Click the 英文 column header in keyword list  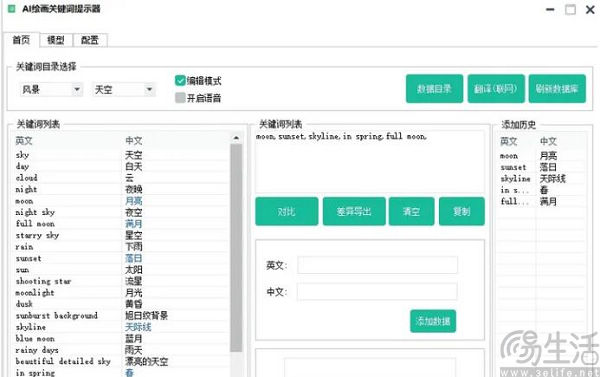[24, 141]
